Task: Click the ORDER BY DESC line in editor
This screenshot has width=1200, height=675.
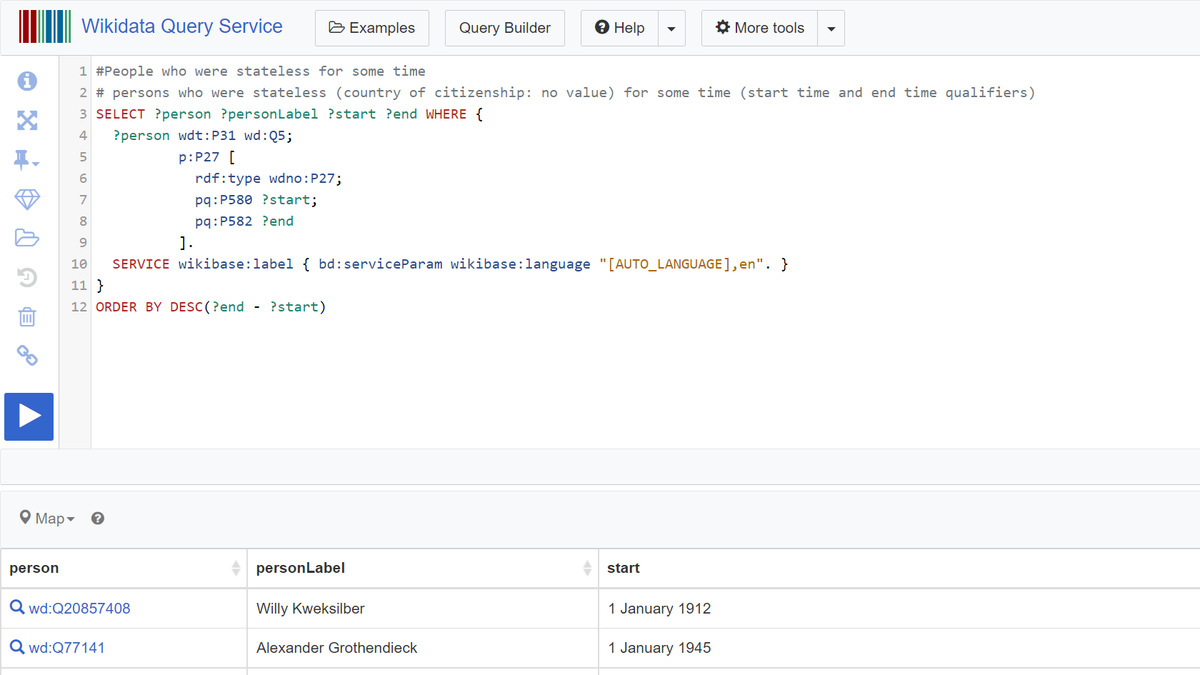Action: 211,307
